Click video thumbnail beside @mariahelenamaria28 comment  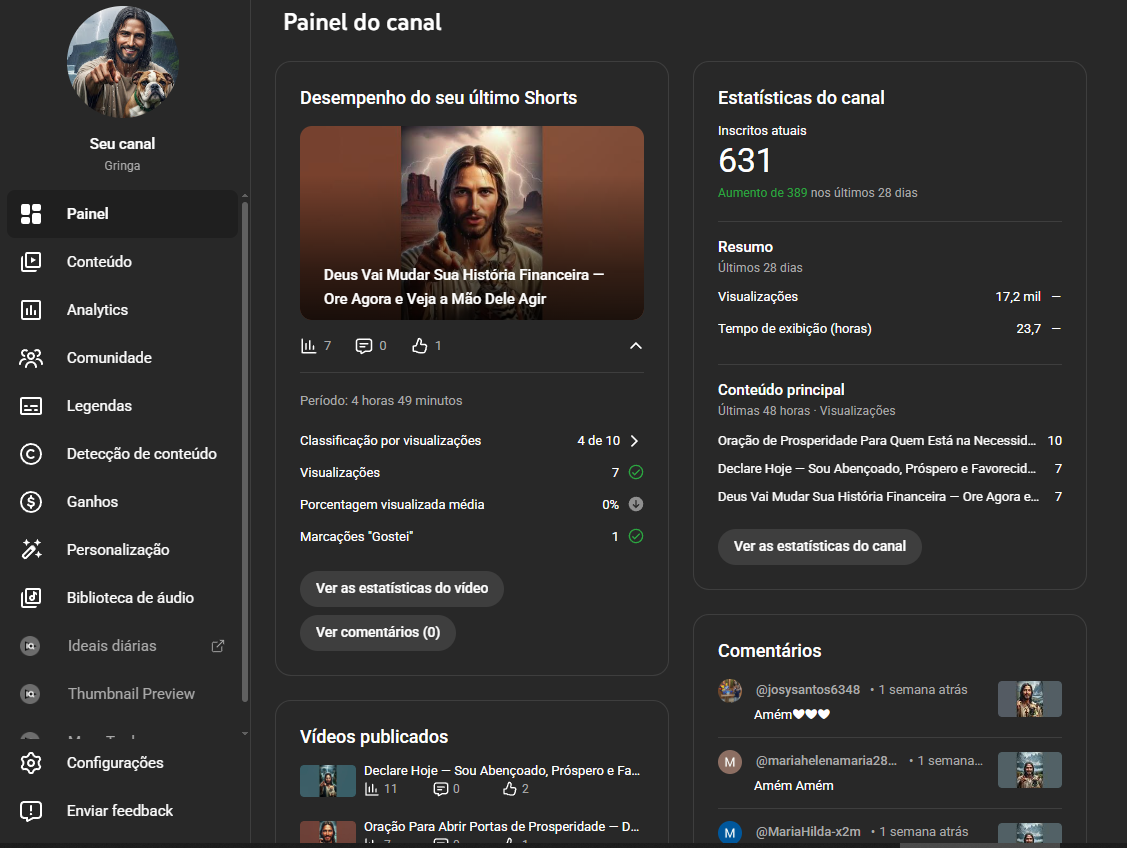(1030, 770)
